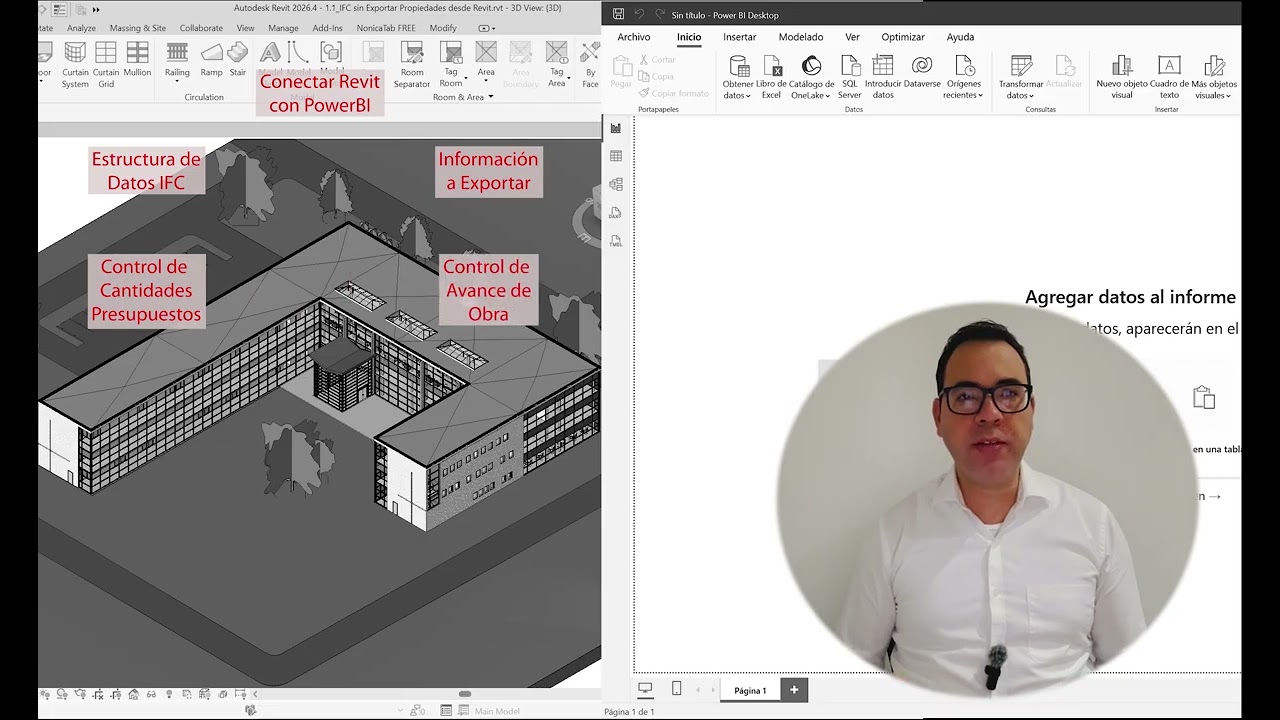
Task: Open the Manage tab in Revit
Action: (x=283, y=28)
